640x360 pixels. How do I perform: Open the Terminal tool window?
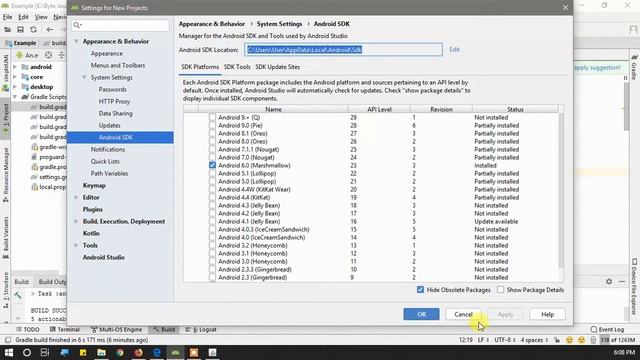click(x=64, y=329)
